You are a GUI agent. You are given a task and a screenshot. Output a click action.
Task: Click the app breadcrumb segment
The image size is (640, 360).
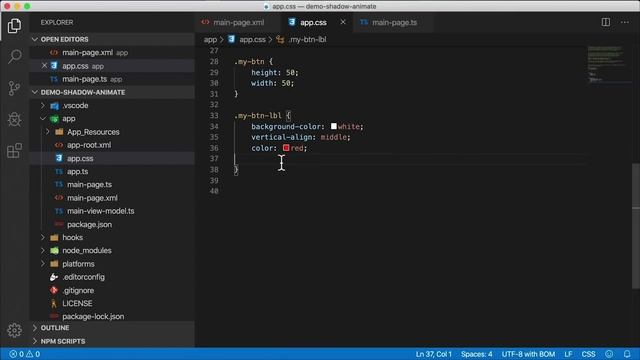[x=210, y=40]
